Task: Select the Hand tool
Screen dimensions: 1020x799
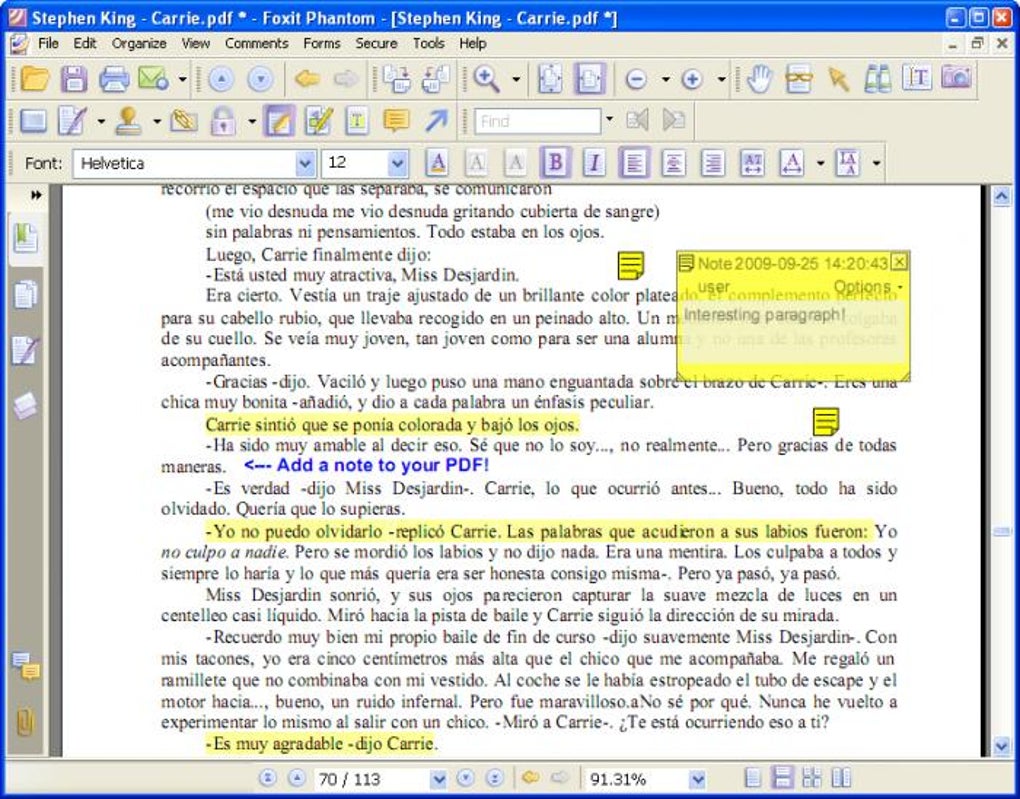Action: [x=759, y=79]
